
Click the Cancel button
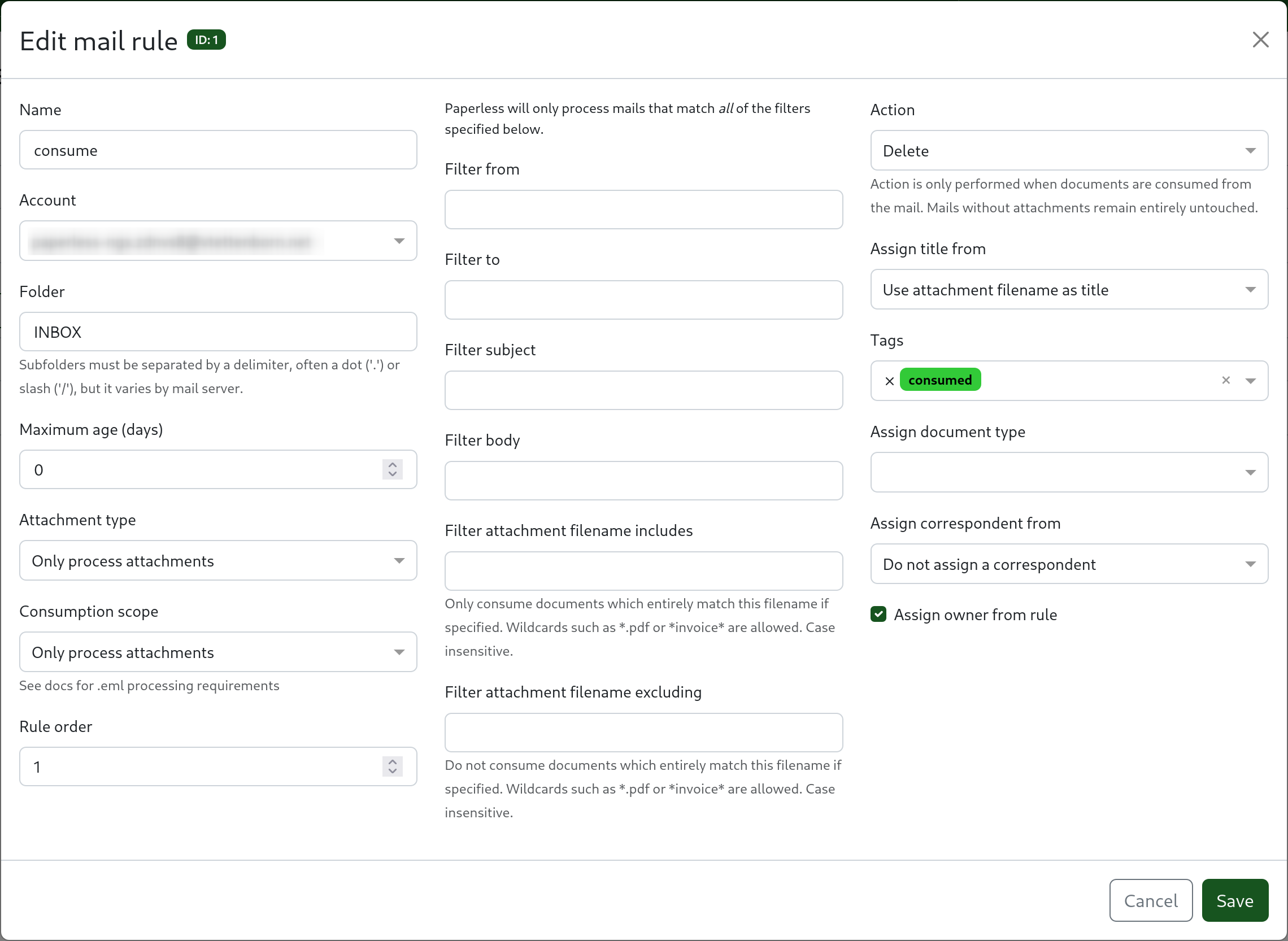point(1151,900)
